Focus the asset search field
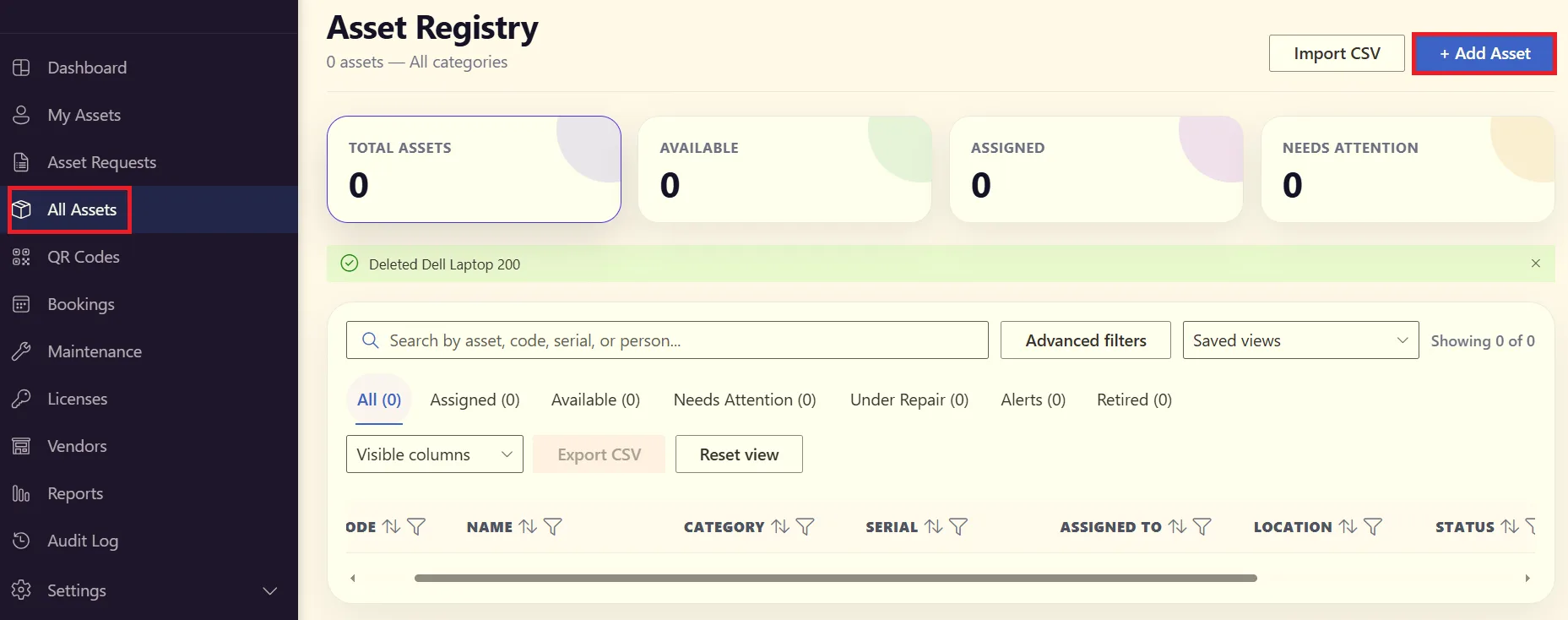Image resolution: width=1568 pixels, height=620 pixels. (x=667, y=340)
